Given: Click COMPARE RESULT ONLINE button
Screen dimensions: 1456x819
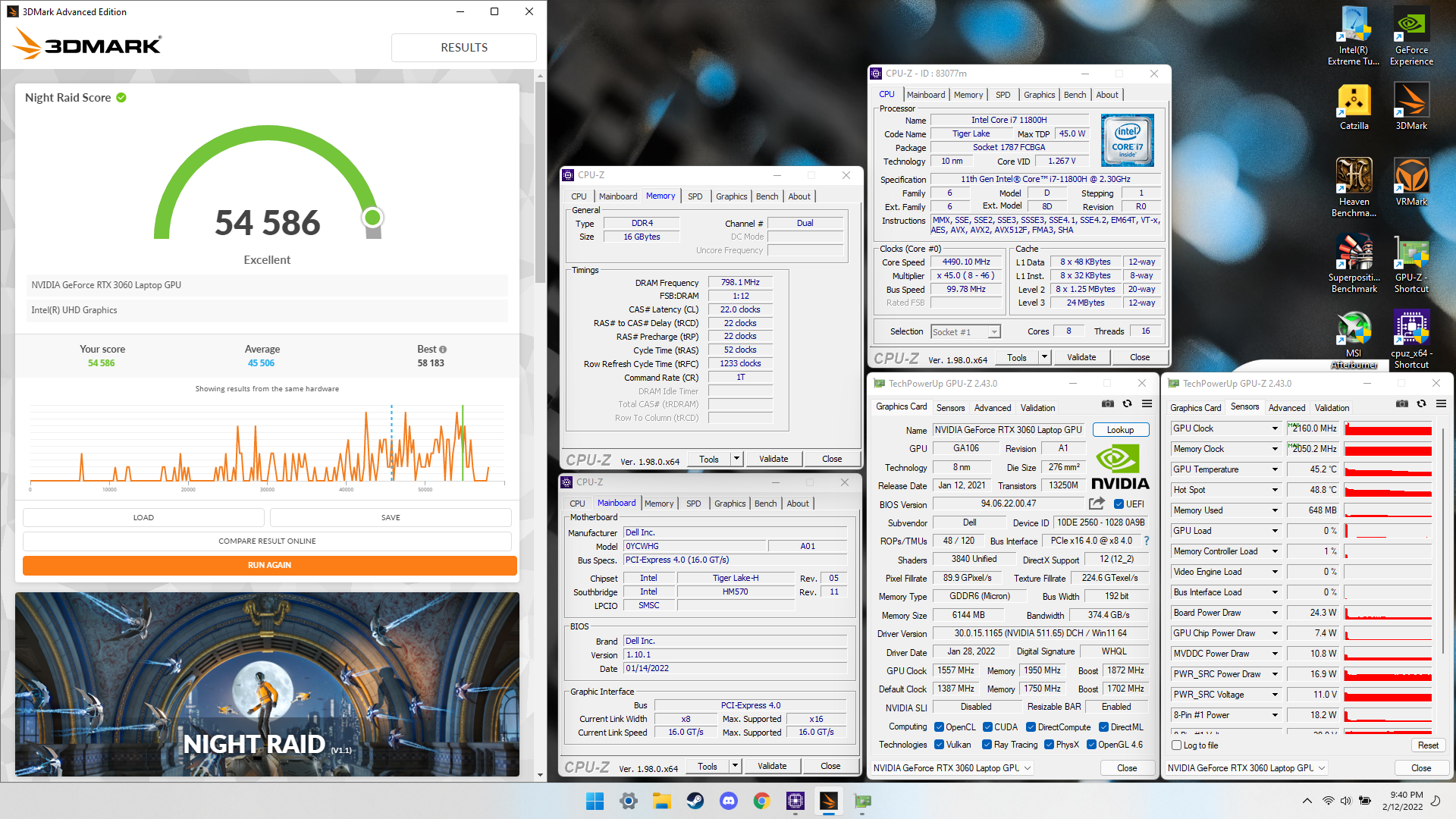Looking at the screenshot, I should tap(267, 541).
